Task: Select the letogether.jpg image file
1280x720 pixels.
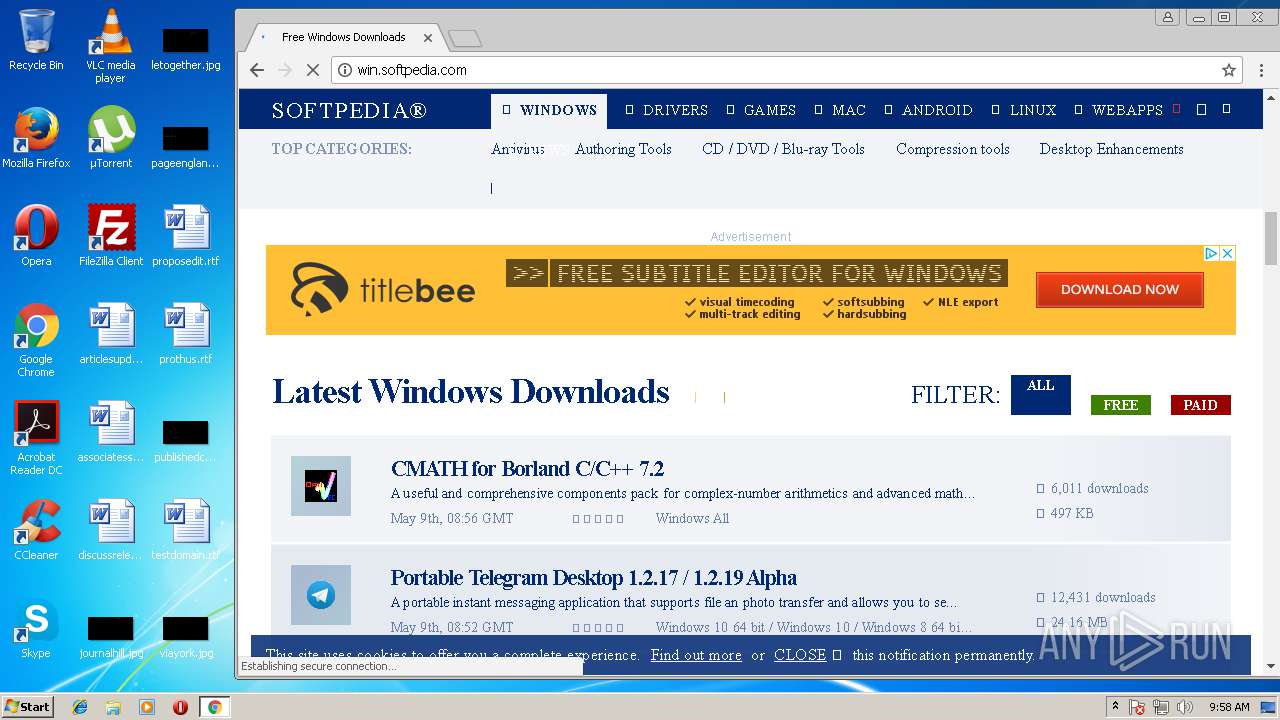Action: [x=185, y=46]
